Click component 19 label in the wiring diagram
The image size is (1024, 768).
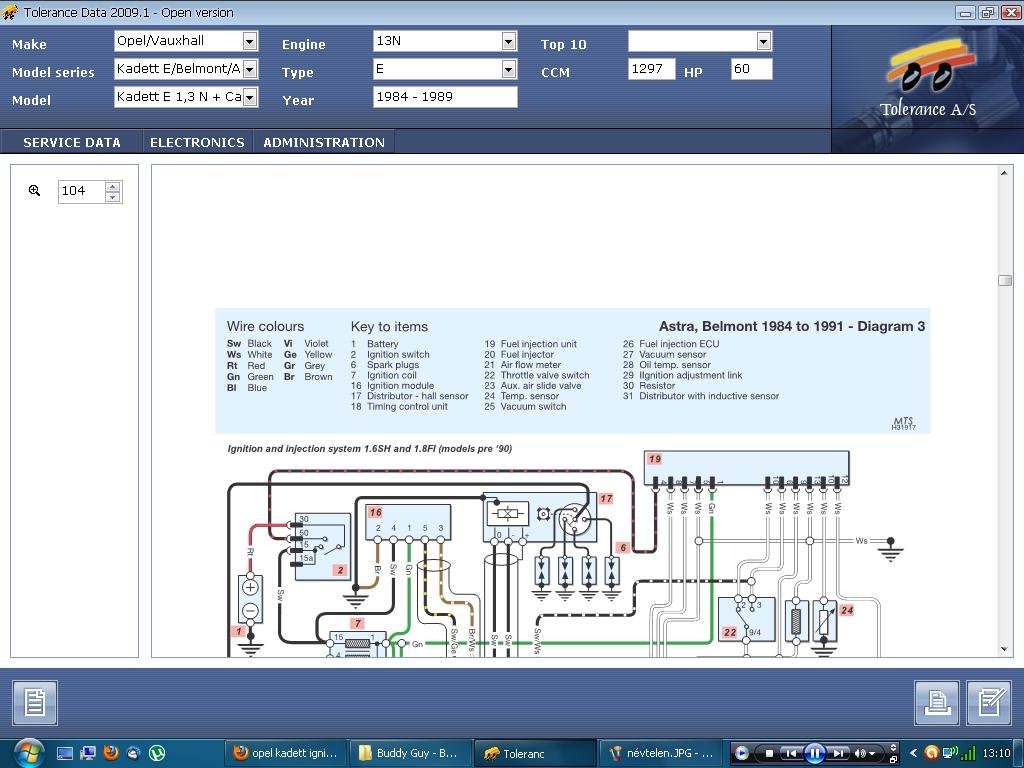[x=655, y=459]
